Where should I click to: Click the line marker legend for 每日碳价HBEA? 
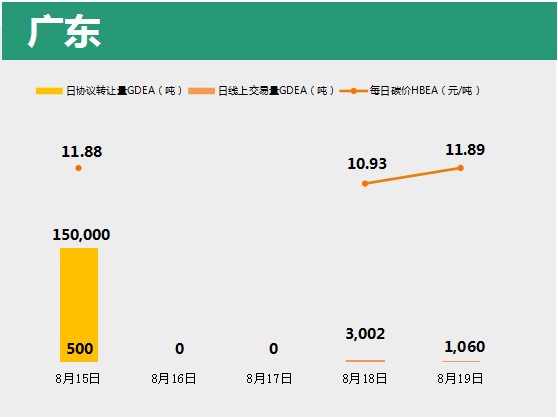click(353, 91)
